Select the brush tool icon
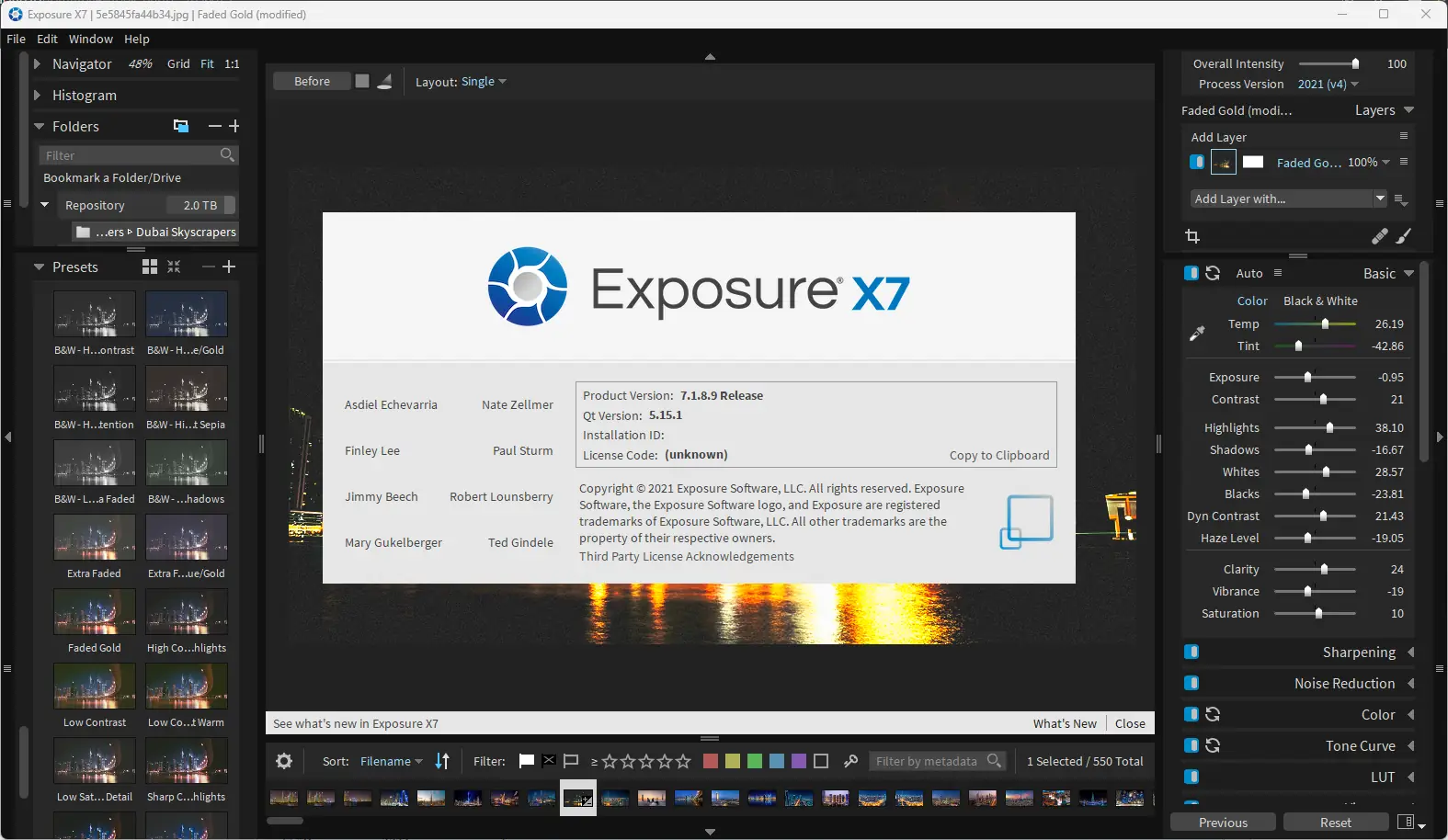 click(x=1404, y=236)
